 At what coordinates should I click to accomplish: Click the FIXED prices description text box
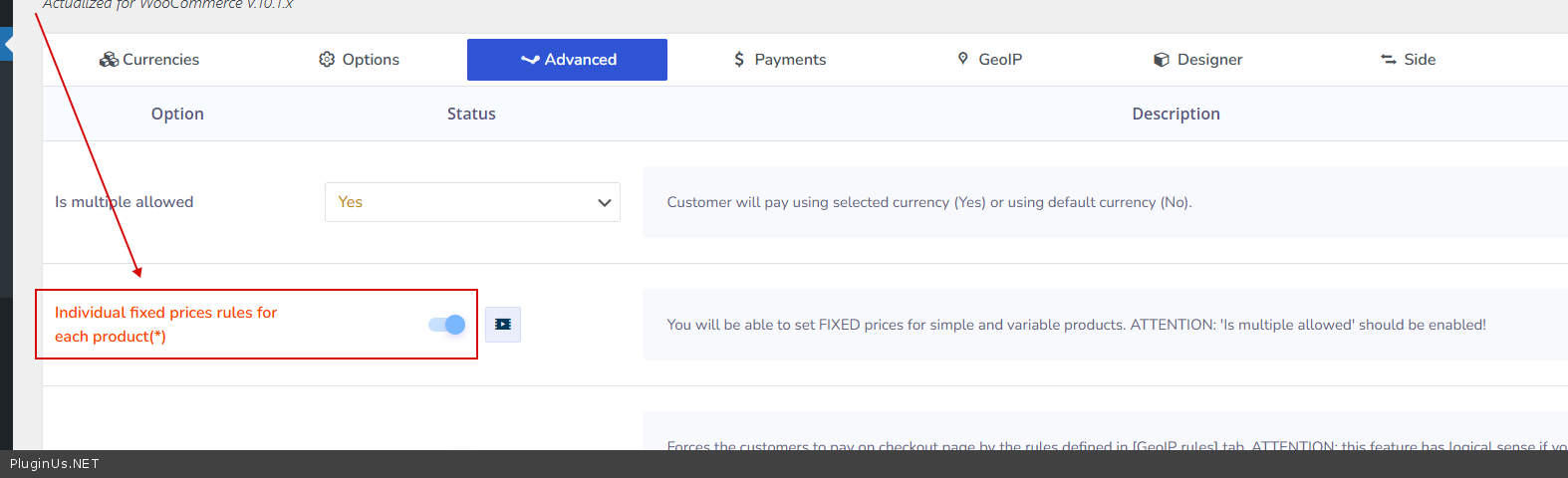1076,325
